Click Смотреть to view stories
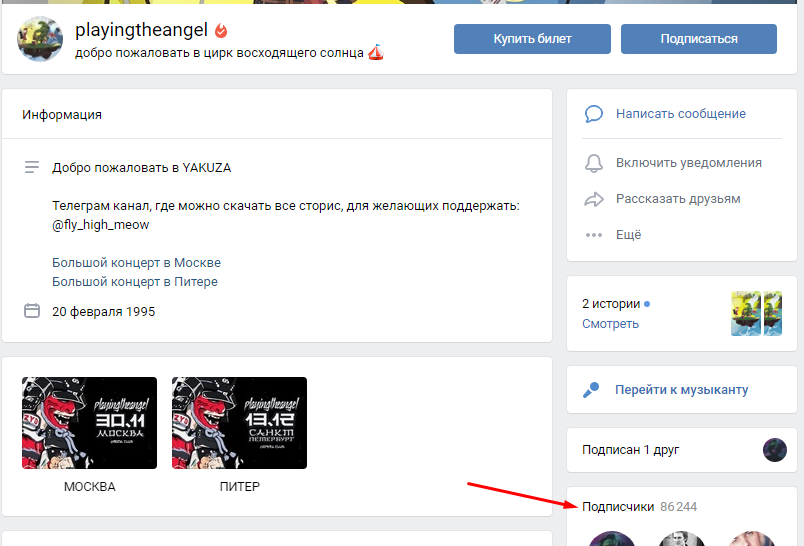 click(610, 324)
